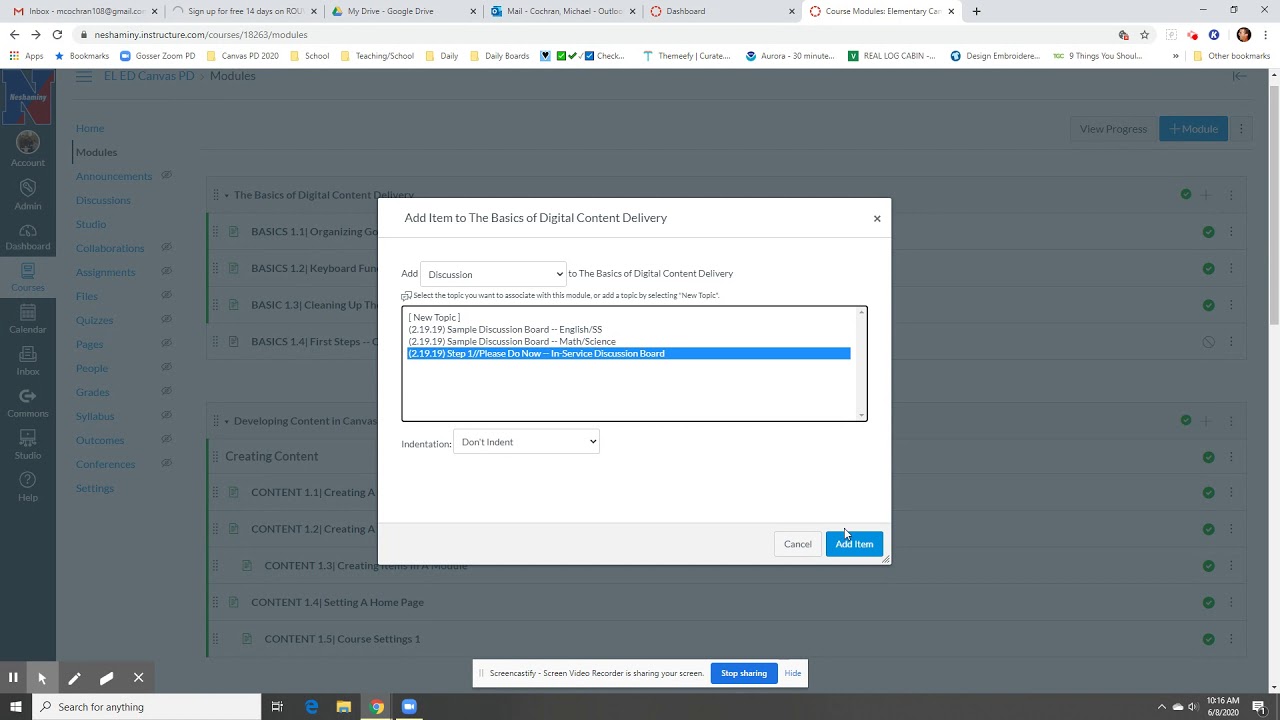Viewport: 1280px width, 720px height.
Task: Click the Screencastify pause recording button
Action: [x=13, y=677]
